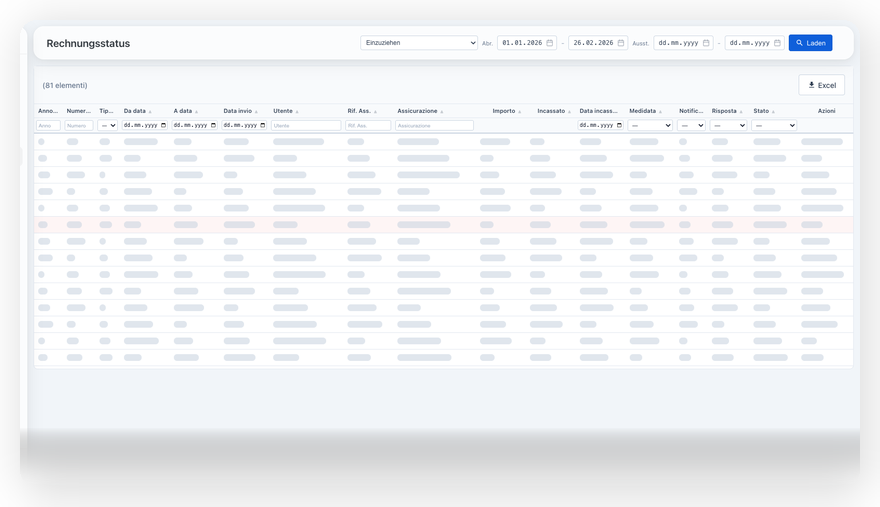Open the Einzuziehen status dropdown
880x507 pixels.
419,43
